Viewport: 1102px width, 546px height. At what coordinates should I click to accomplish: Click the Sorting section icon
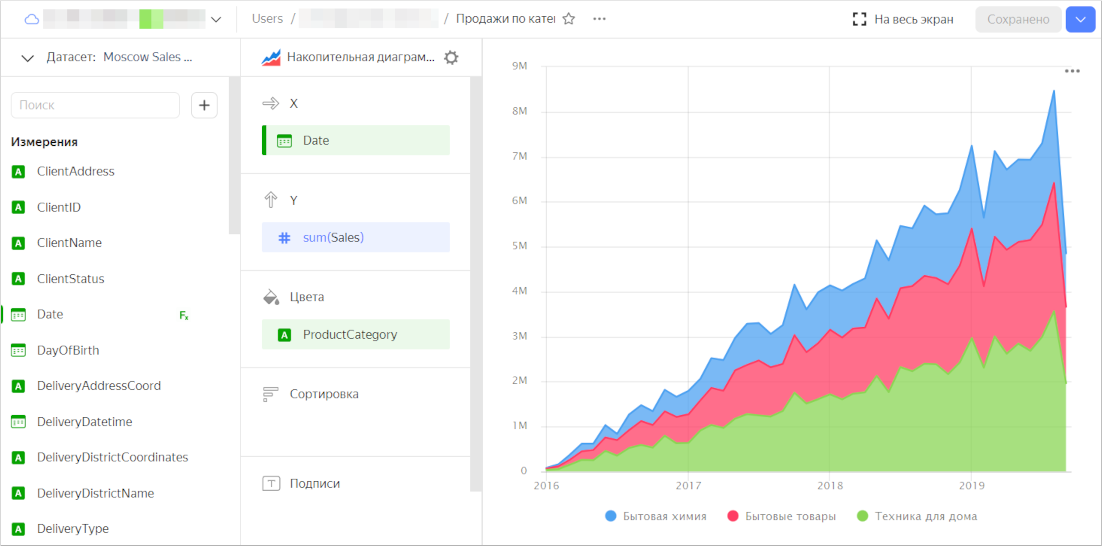point(270,394)
